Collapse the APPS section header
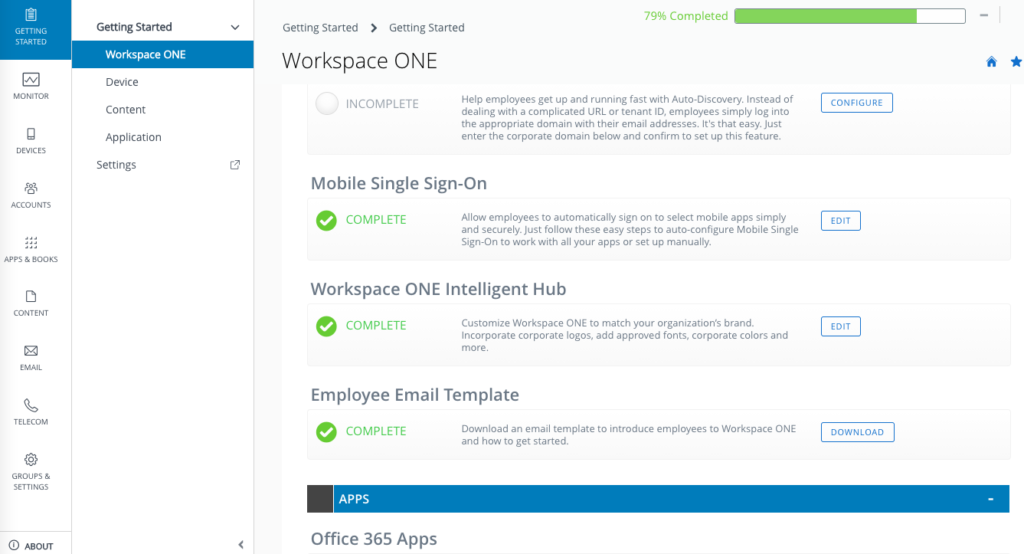Viewport: 1024px width, 554px height. (990, 499)
